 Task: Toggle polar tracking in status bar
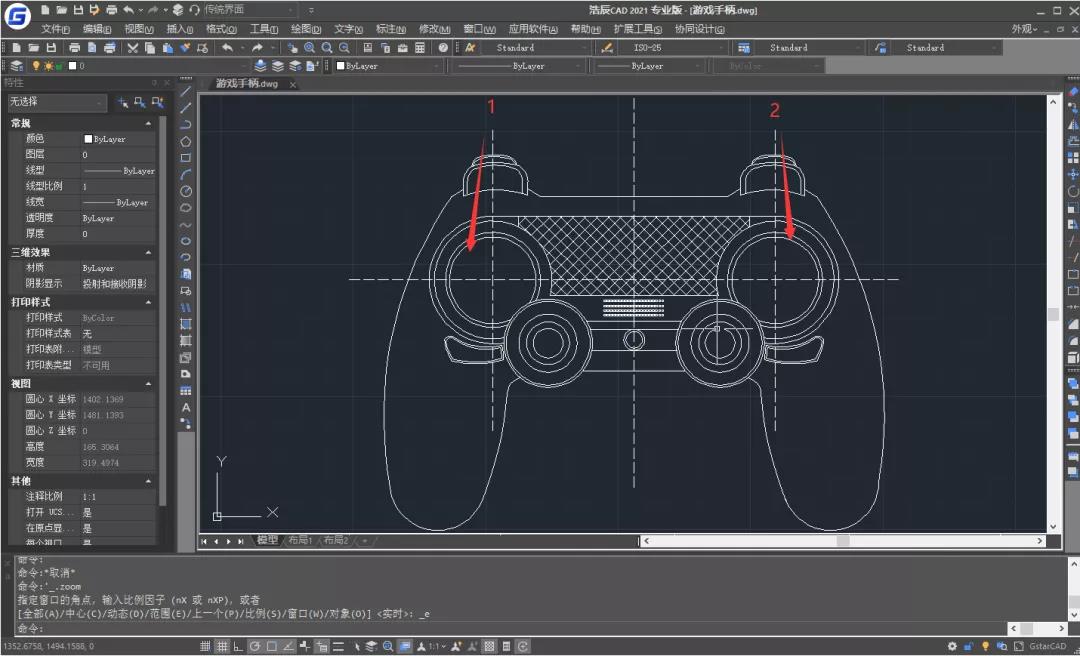(x=255, y=646)
